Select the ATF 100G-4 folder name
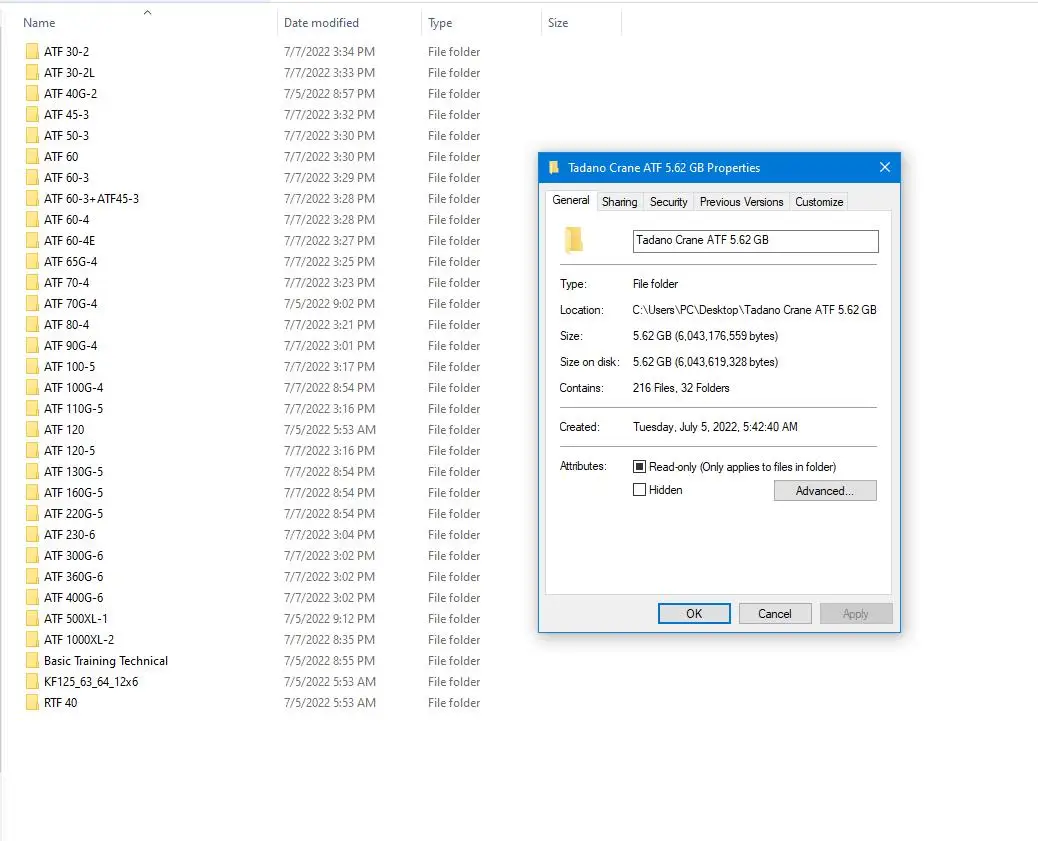1038x841 pixels. pos(73,387)
